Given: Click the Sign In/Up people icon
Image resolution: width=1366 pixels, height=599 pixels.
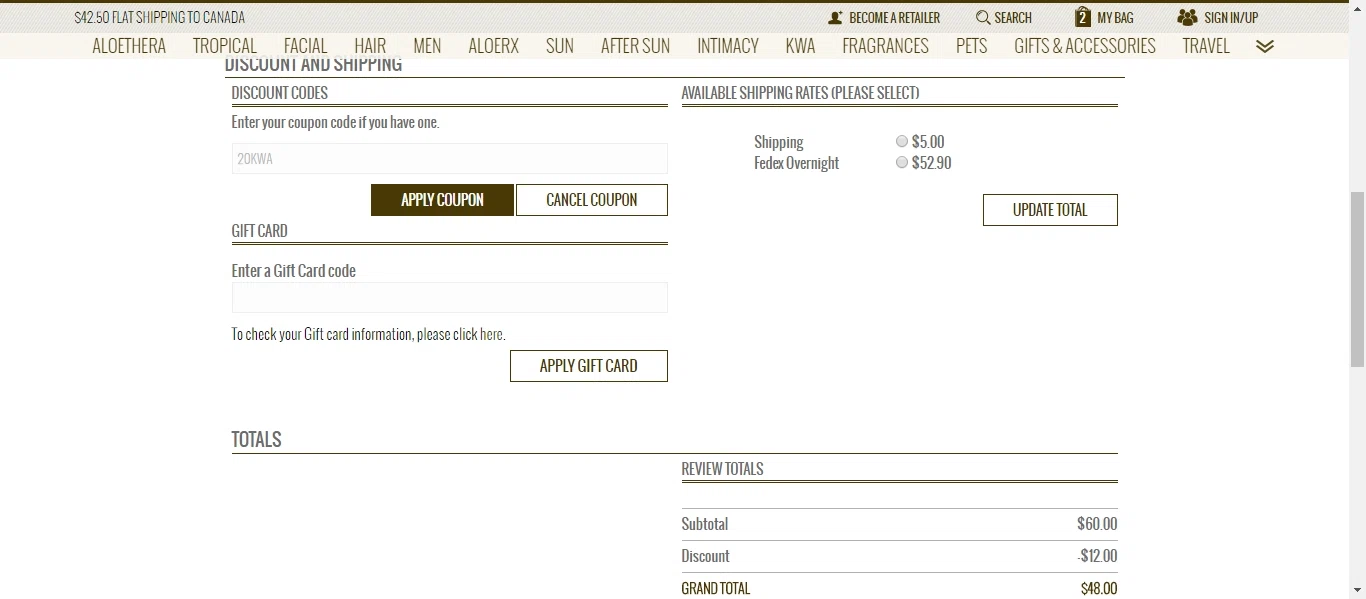Looking at the screenshot, I should 1187,17.
